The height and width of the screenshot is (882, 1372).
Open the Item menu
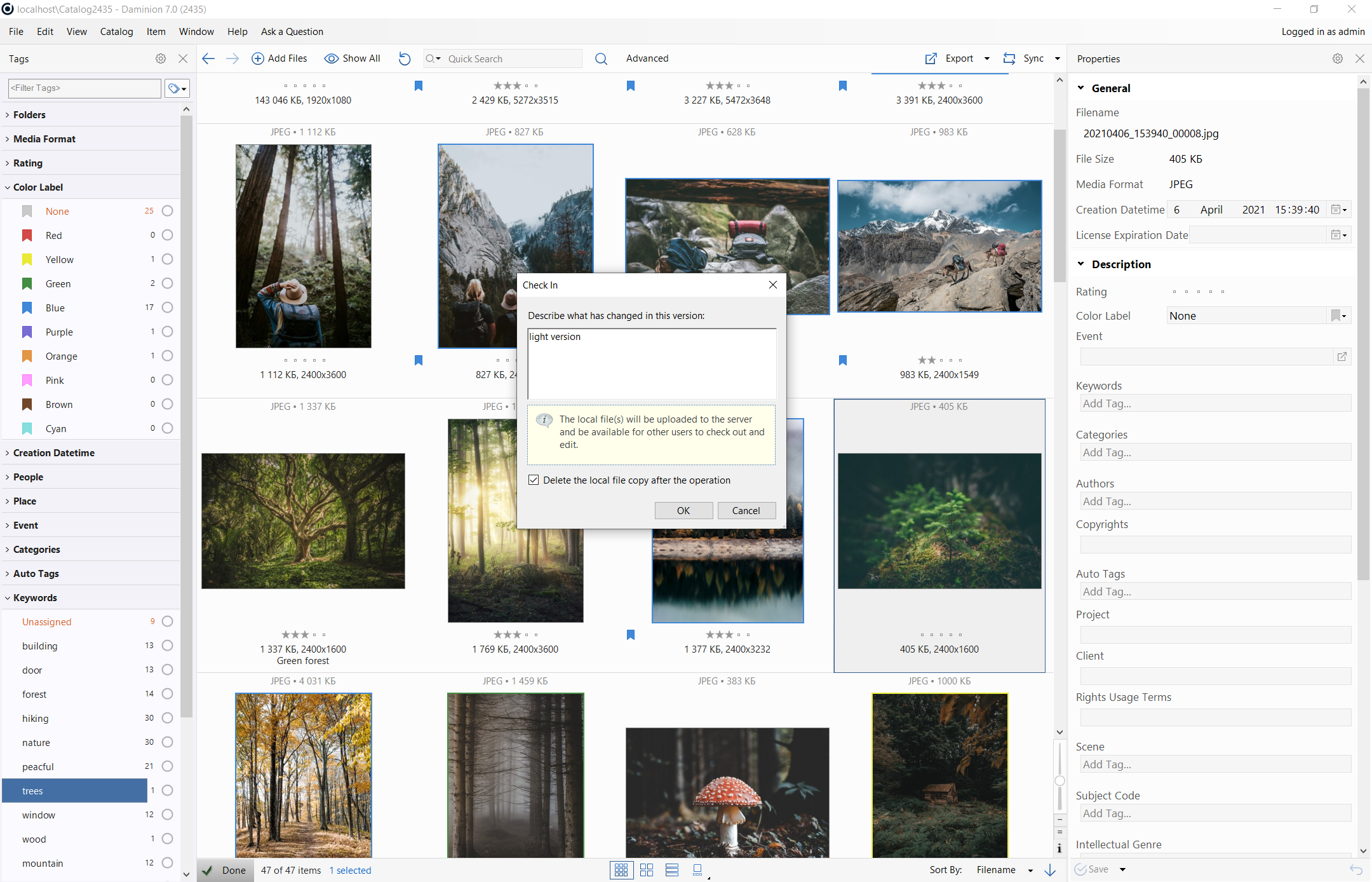pyautogui.click(x=156, y=32)
